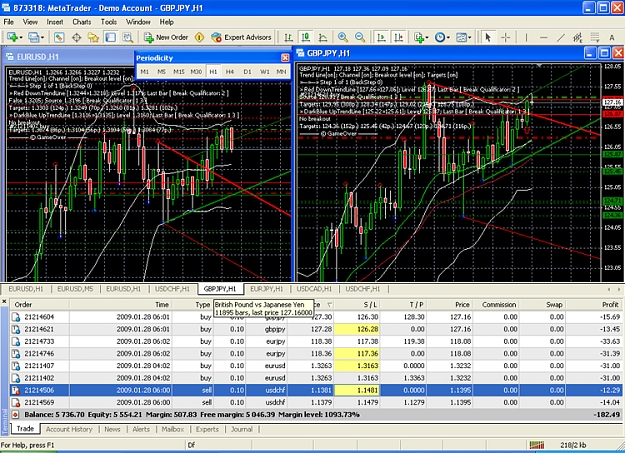Click the Order column header
The width and height of the screenshot is (625, 453).
40,305
